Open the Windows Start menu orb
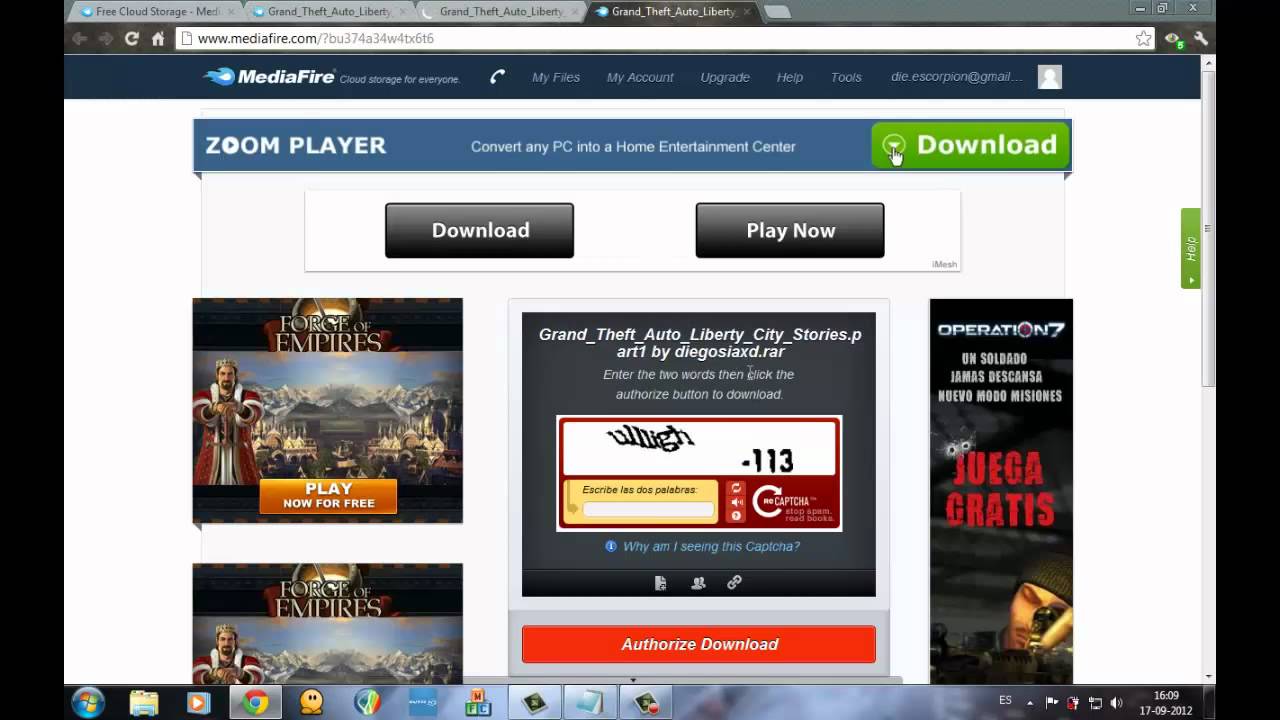 [x=87, y=702]
